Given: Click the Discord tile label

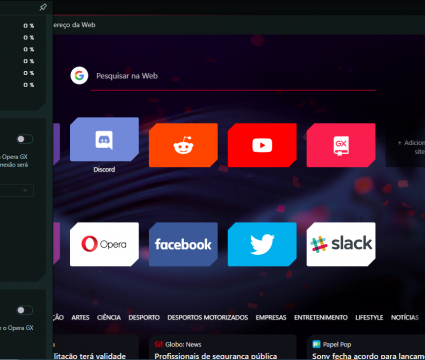Looking at the screenshot, I should 104,170.
